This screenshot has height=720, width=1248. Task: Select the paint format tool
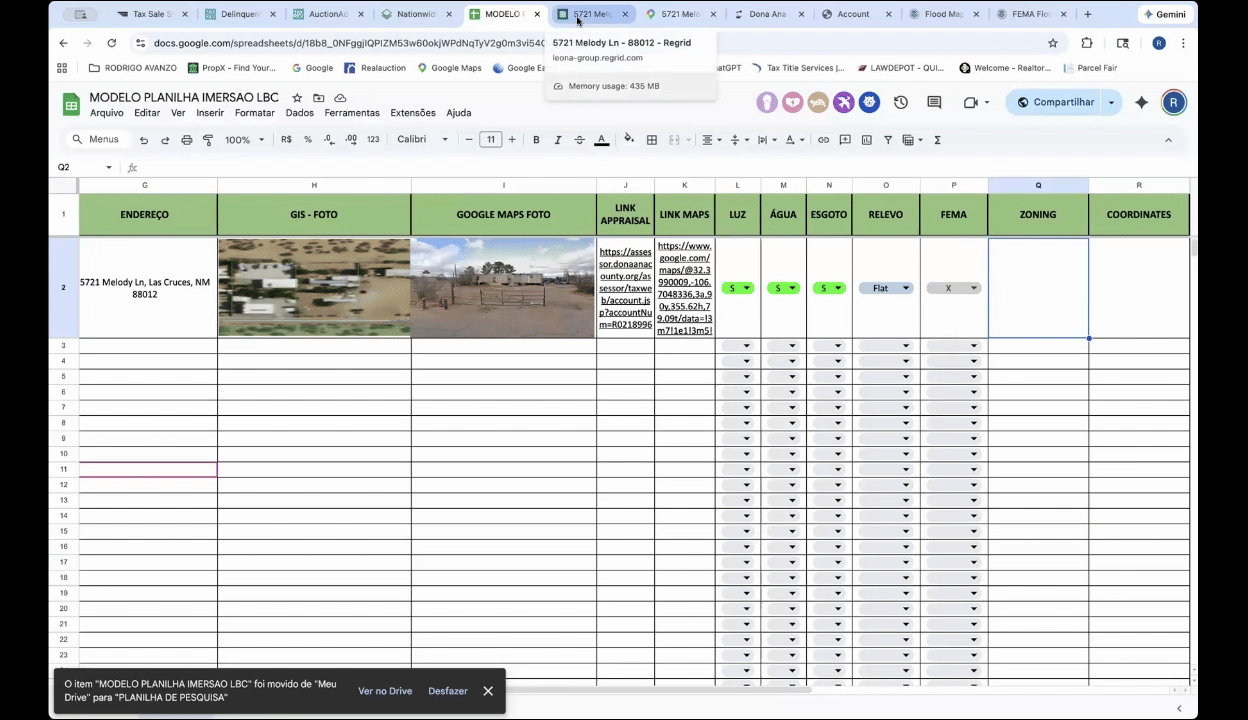pyautogui.click(x=208, y=140)
